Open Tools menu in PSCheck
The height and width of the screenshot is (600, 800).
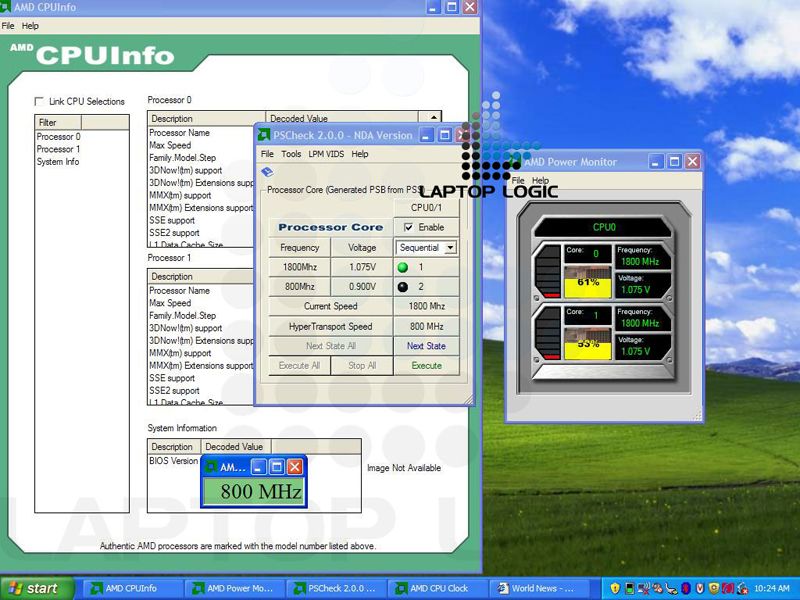point(291,154)
